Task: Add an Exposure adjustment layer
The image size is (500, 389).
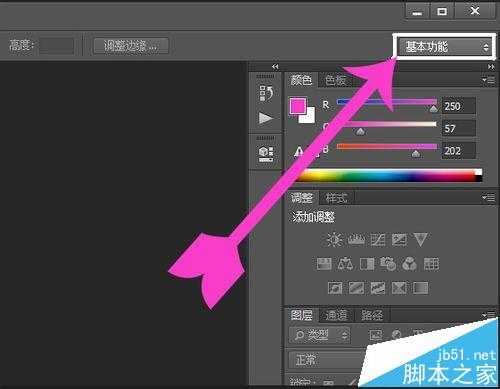Action: point(399,239)
